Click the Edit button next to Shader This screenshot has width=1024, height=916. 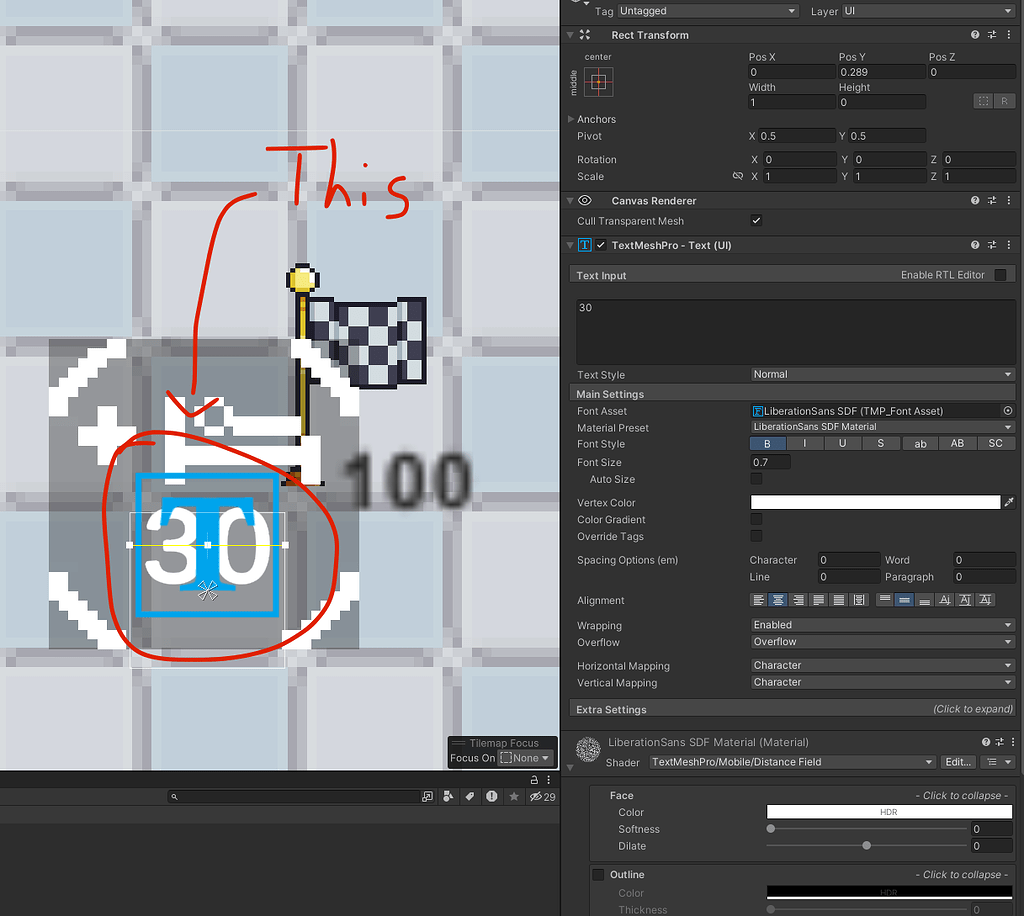click(957, 761)
